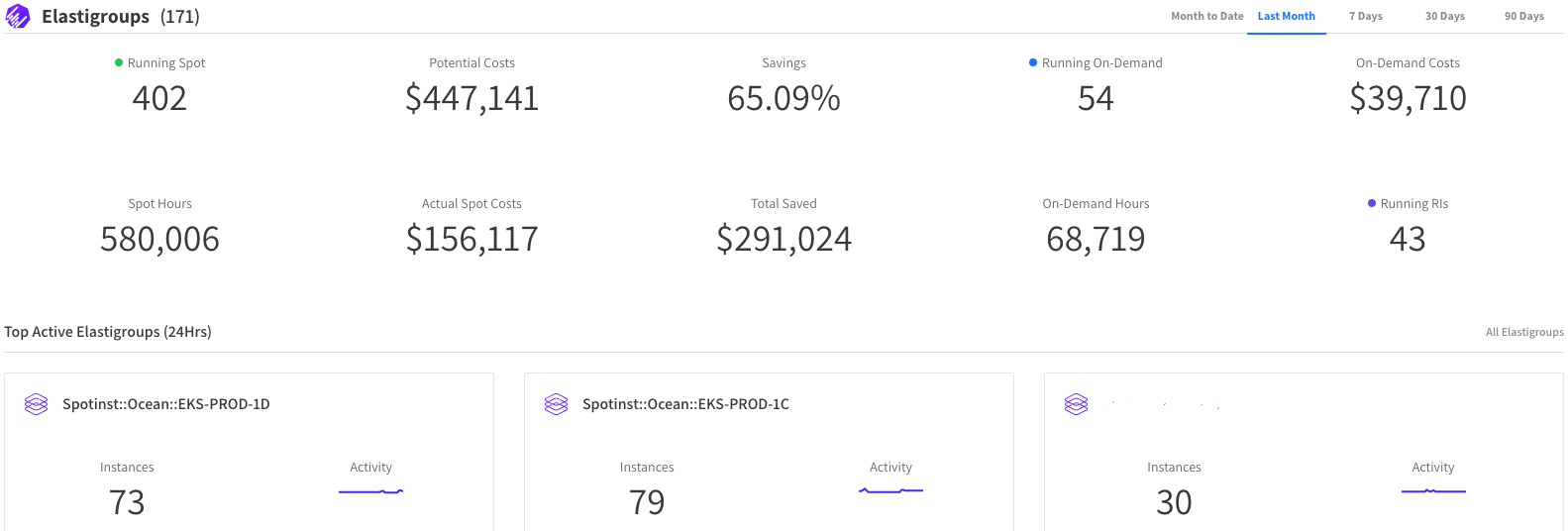Choose the 90 Days range tab
Image resolution: width=1568 pixels, height=531 pixels.
pos(1523,17)
